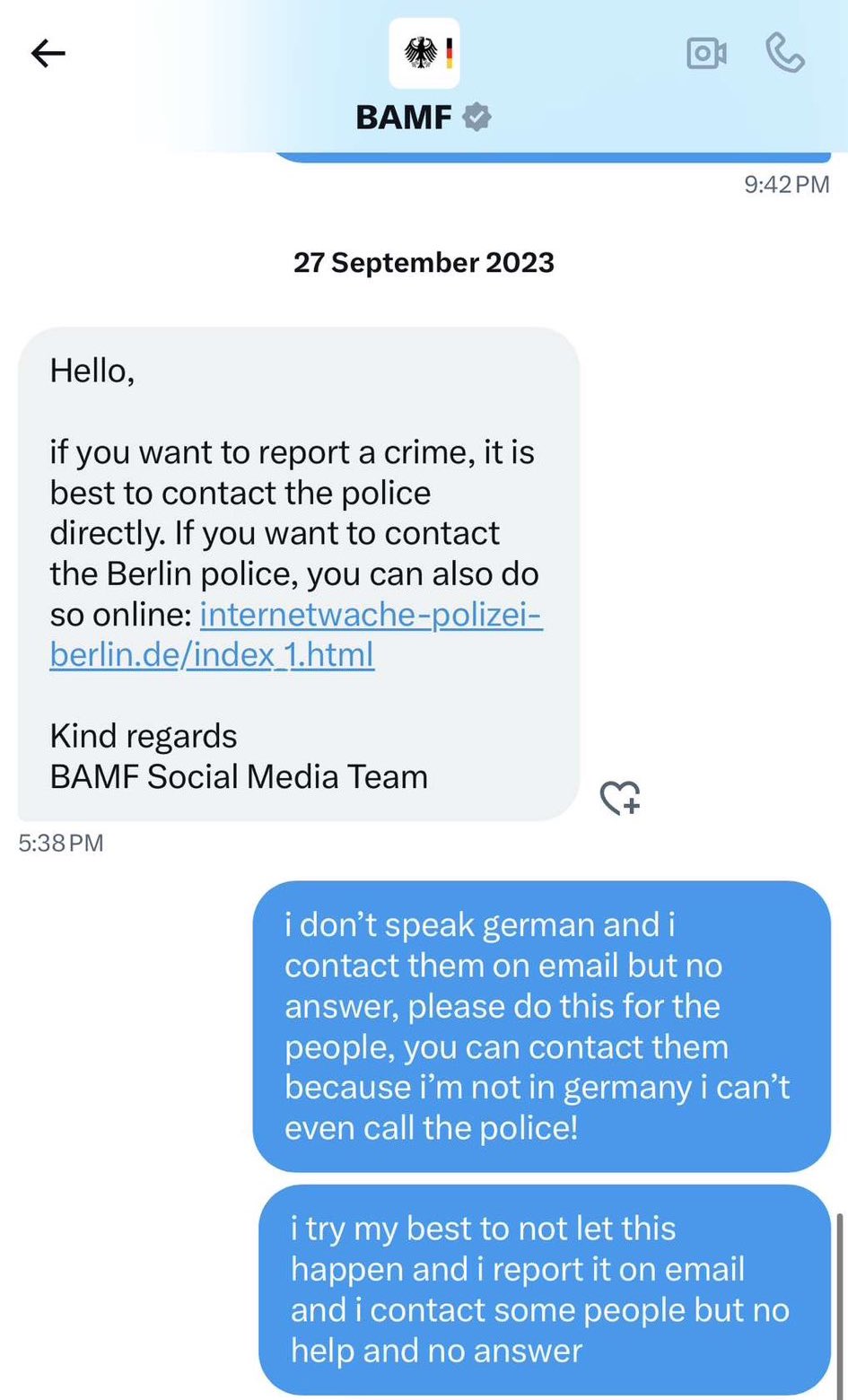
Task: Open the BAMF eagle profile picture
Action: tap(424, 53)
